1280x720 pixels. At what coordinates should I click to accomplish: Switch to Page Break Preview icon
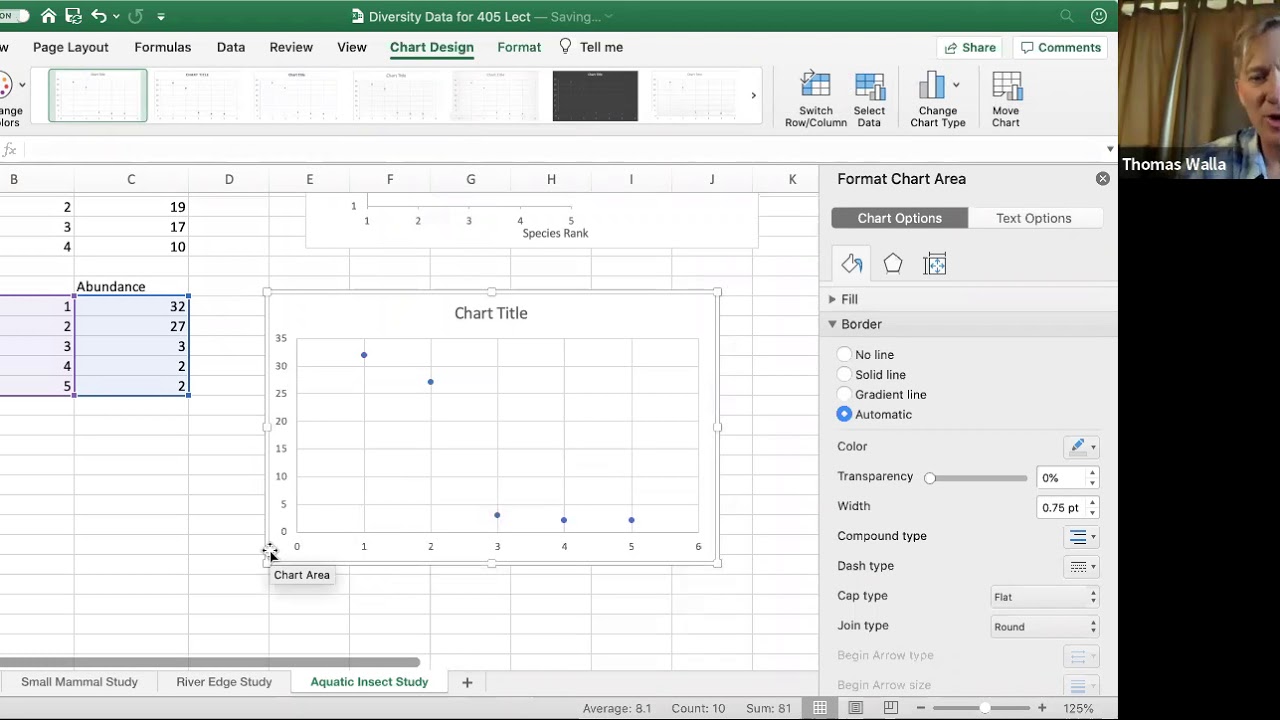[890, 708]
